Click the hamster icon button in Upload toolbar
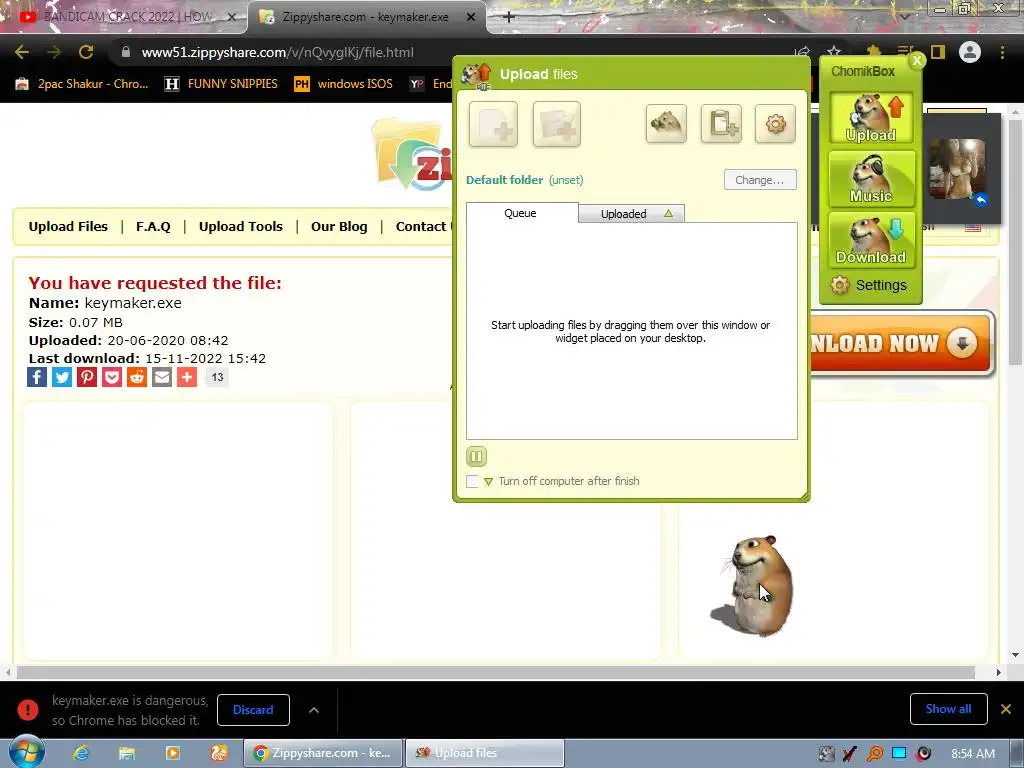 point(666,123)
